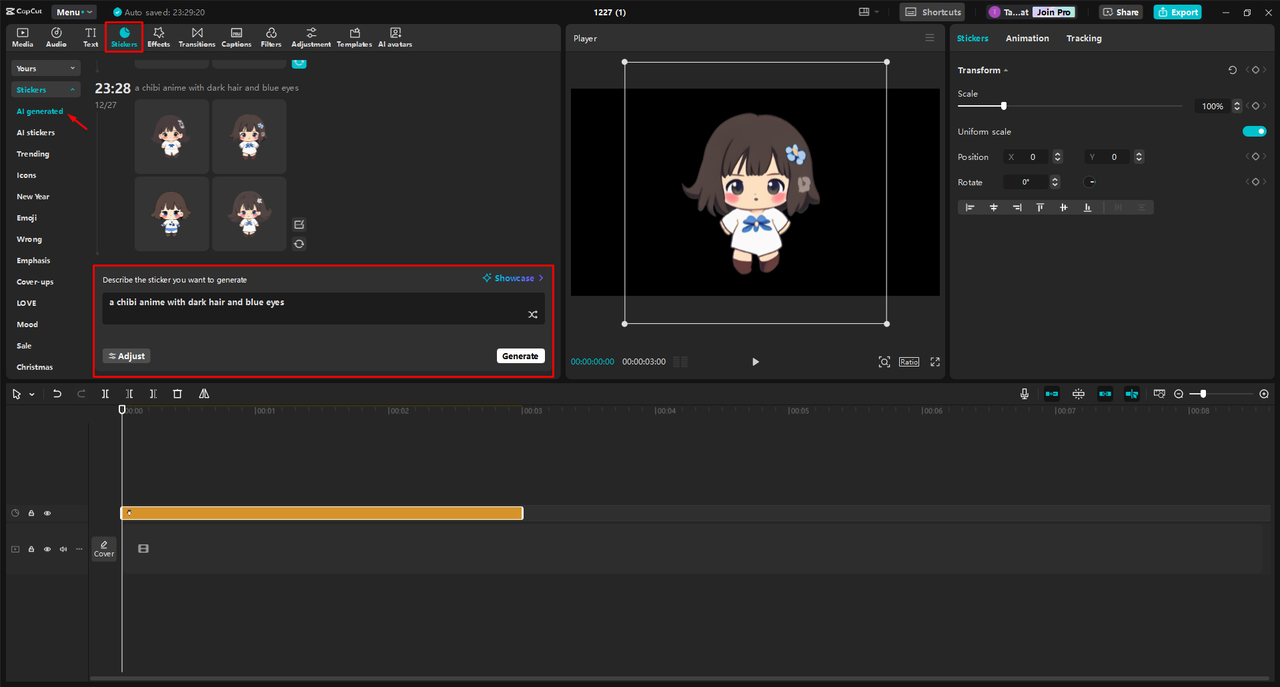Collapse the Transform section
This screenshot has width=1280, height=687.
click(1006, 70)
